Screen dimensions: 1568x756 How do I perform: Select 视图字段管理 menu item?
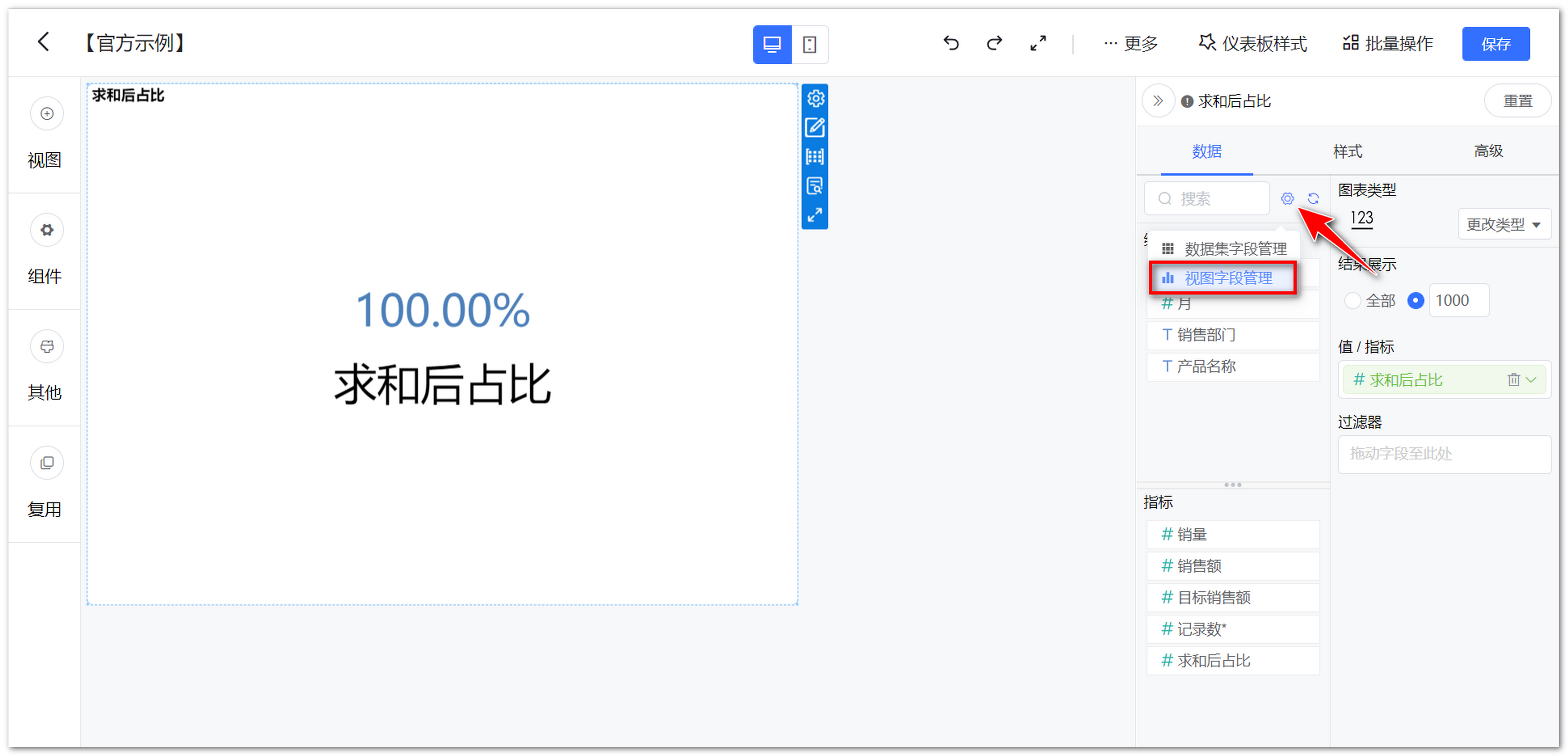(x=1223, y=278)
